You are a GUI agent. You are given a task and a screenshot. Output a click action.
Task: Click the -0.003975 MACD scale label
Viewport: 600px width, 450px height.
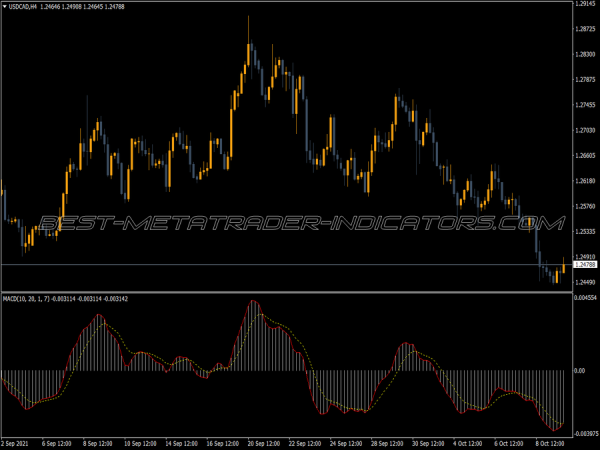(x=585, y=434)
